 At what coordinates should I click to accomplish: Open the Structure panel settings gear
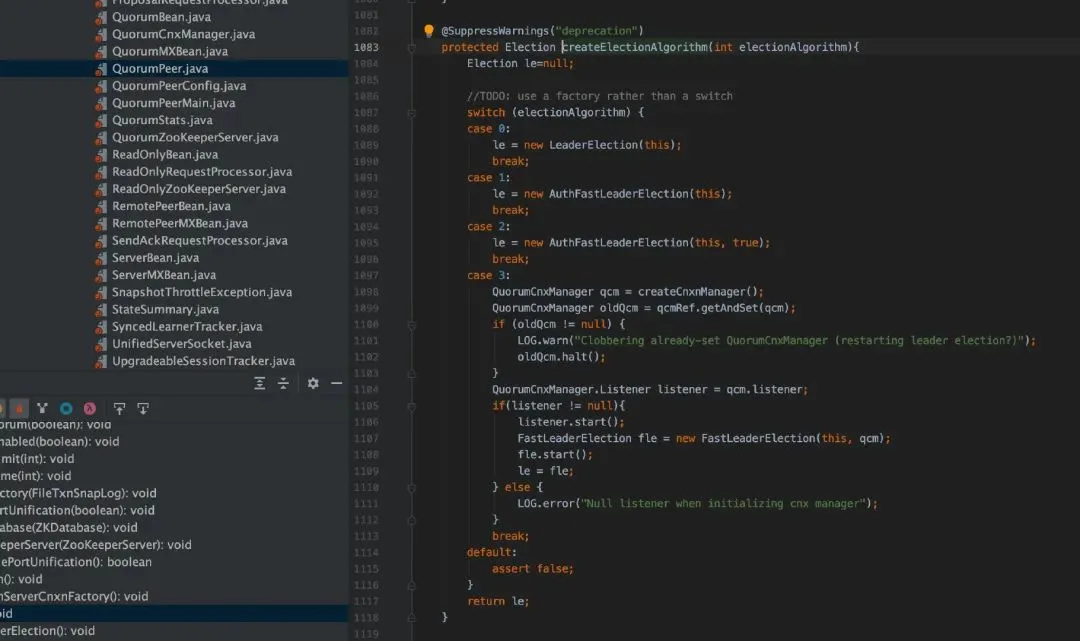313,384
